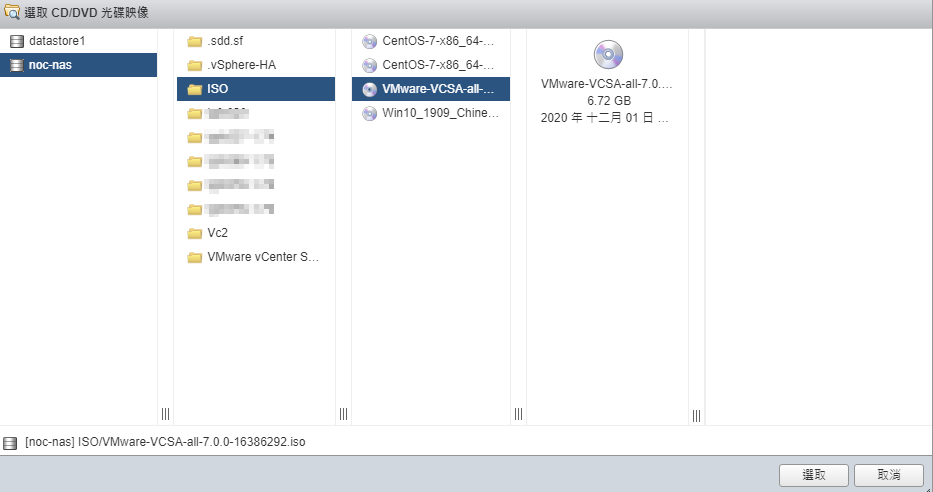Select the noc-nas entry

coord(79,65)
